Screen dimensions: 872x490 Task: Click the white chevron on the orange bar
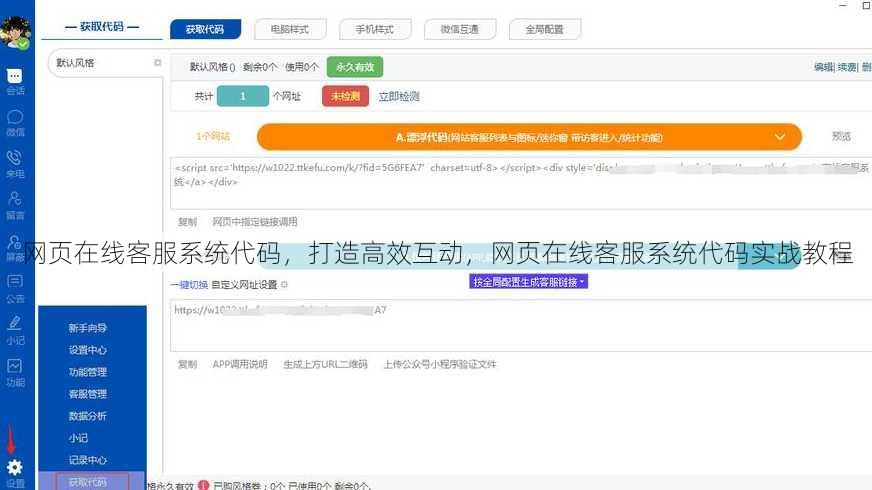click(x=780, y=137)
